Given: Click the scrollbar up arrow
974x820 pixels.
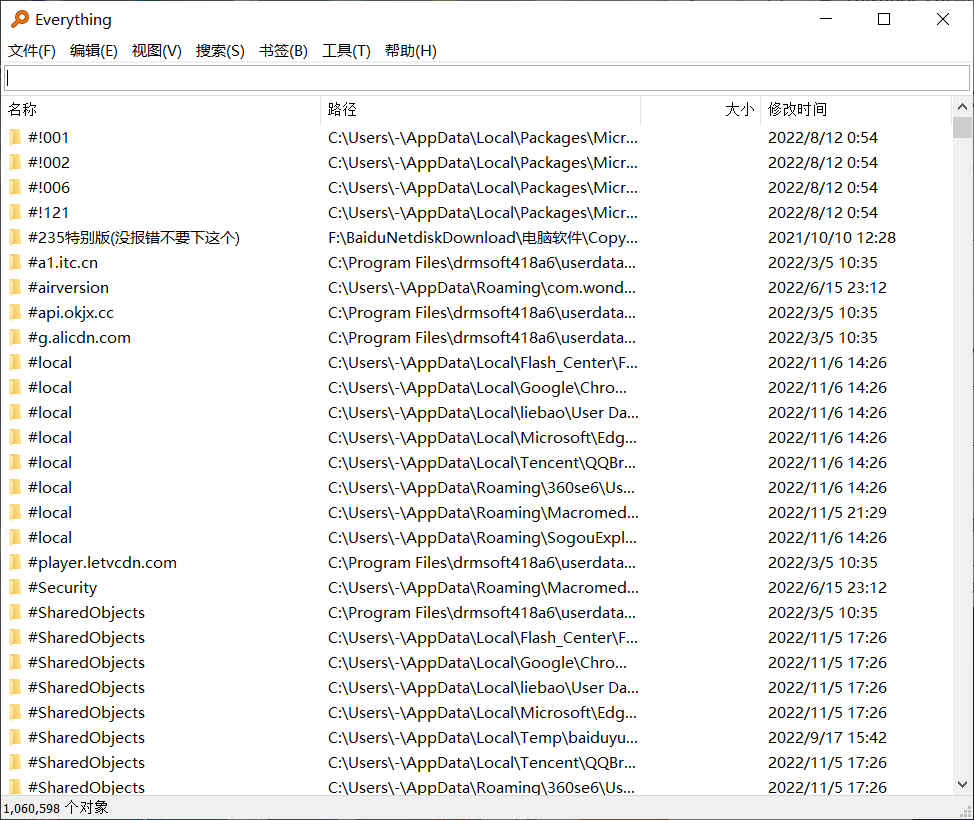Looking at the screenshot, I should (962, 107).
